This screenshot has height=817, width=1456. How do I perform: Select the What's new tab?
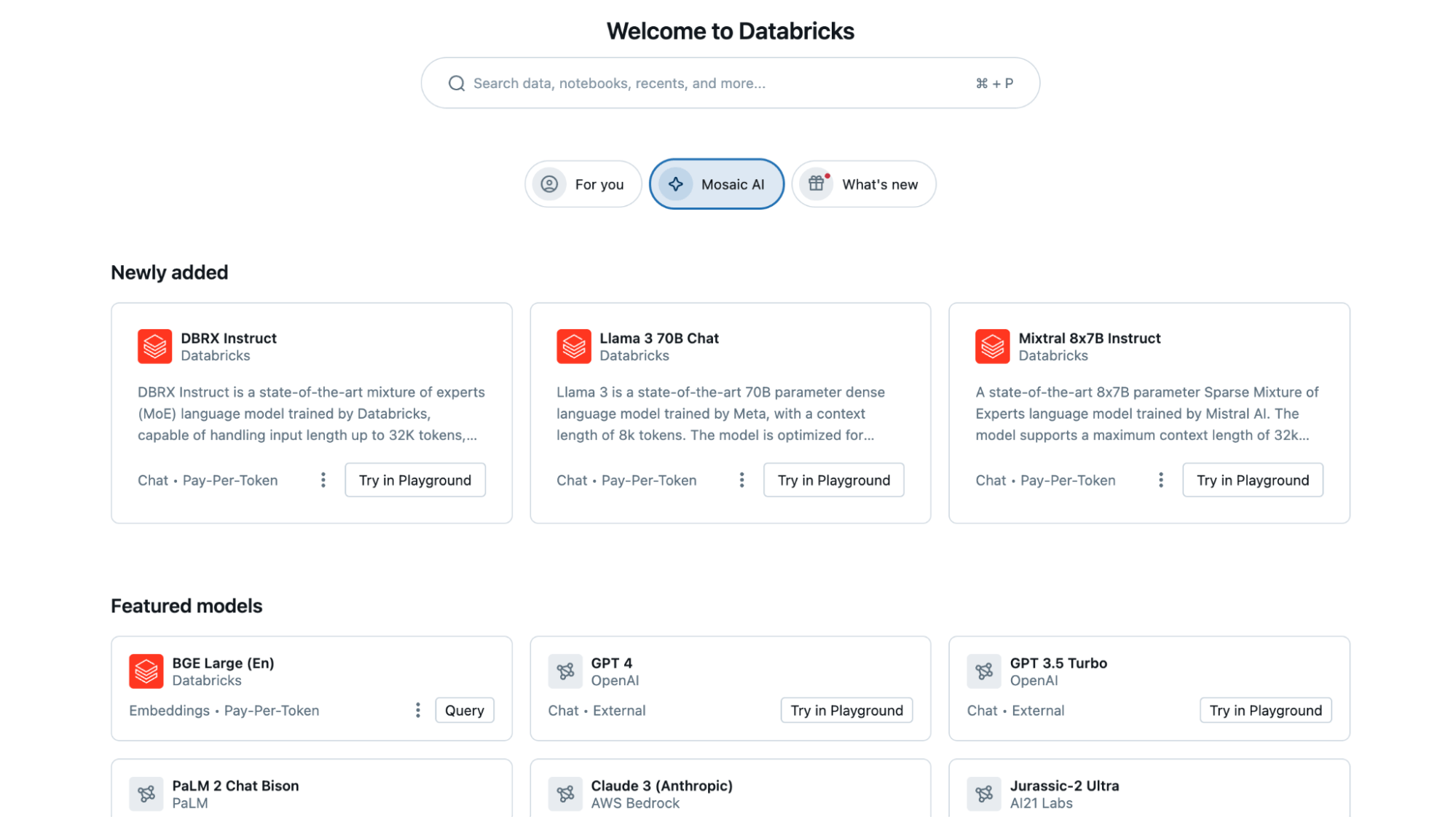864,185
